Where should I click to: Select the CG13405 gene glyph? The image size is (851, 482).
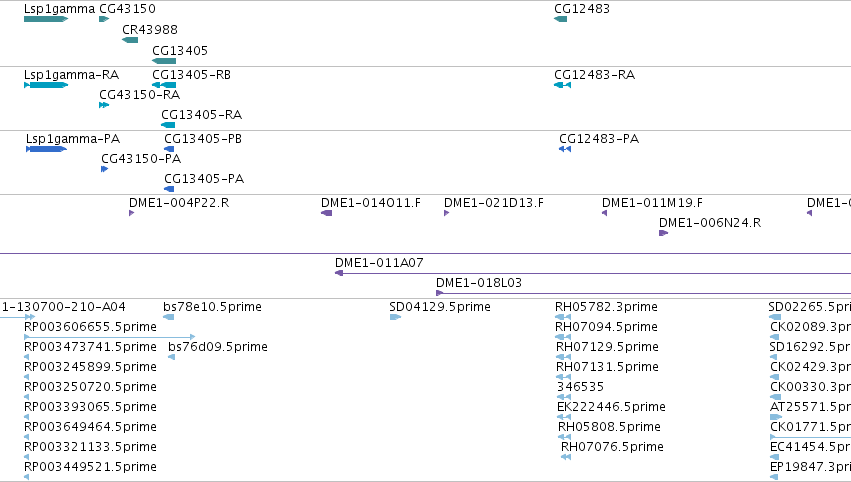point(164,61)
